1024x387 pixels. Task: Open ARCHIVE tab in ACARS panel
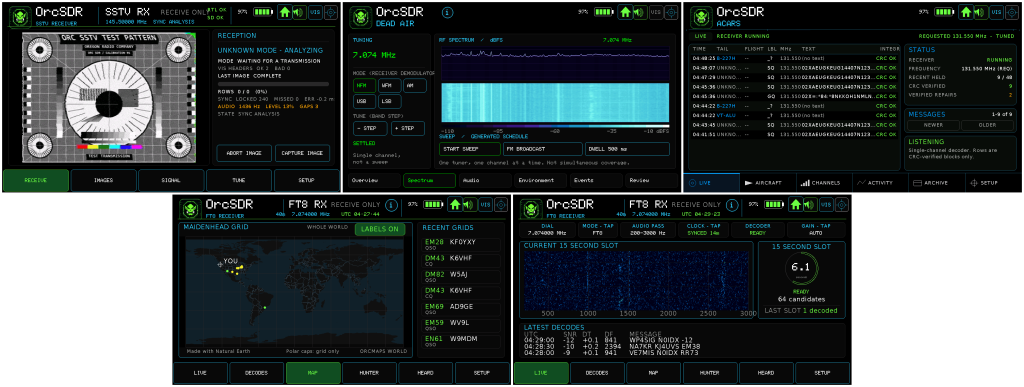[x=936, y=183]
